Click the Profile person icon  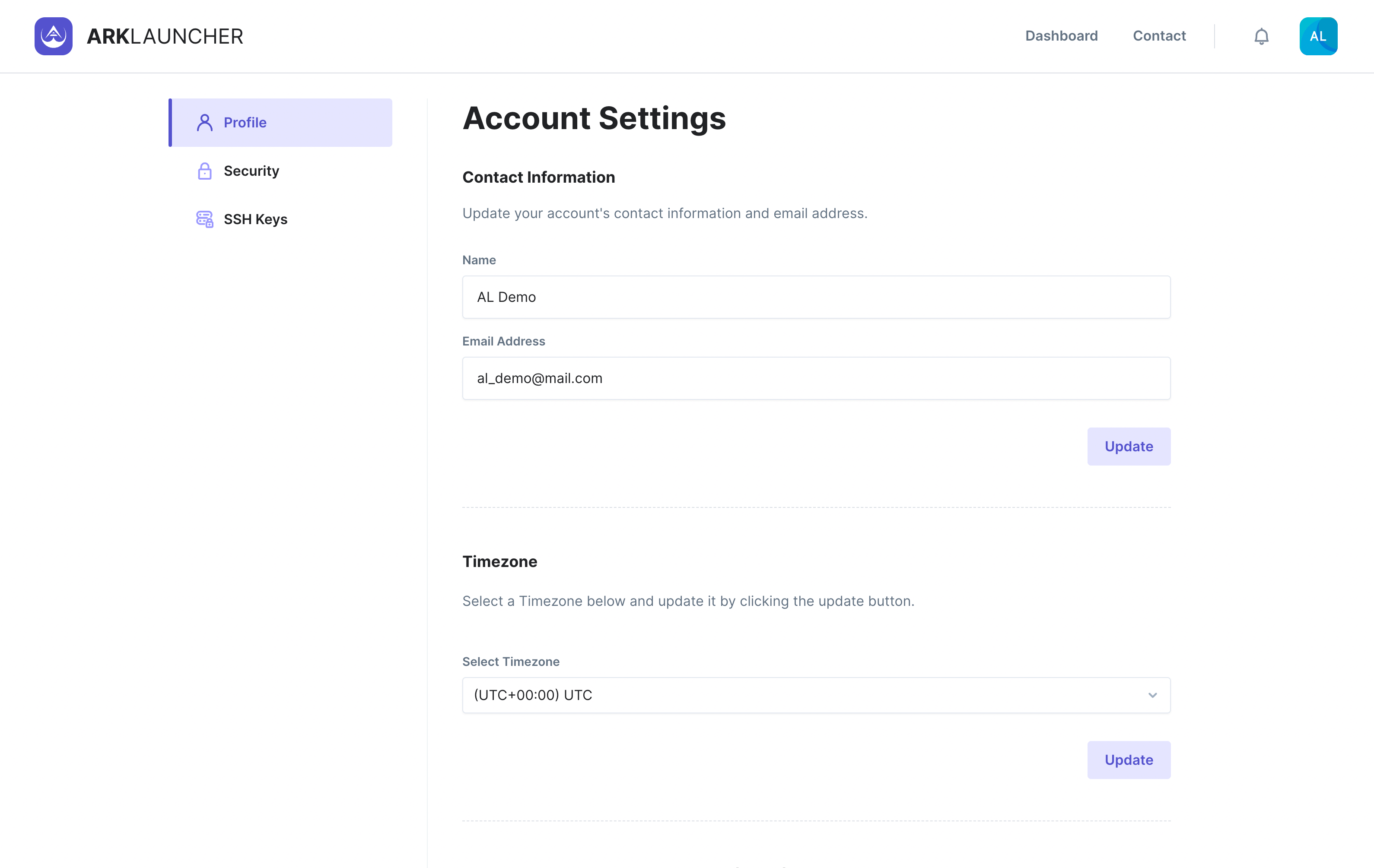click(x=204, y=123)
